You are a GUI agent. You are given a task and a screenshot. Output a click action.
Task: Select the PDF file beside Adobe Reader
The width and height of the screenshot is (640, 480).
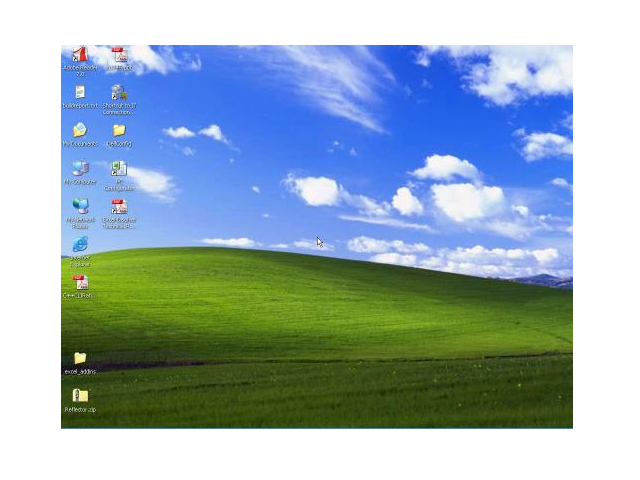click(119, 54)
